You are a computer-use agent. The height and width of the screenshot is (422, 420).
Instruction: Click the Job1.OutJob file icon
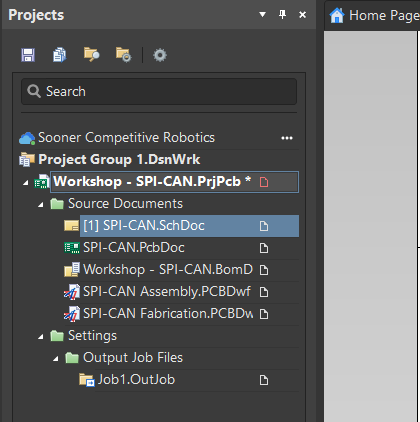[x=87, y=380]
